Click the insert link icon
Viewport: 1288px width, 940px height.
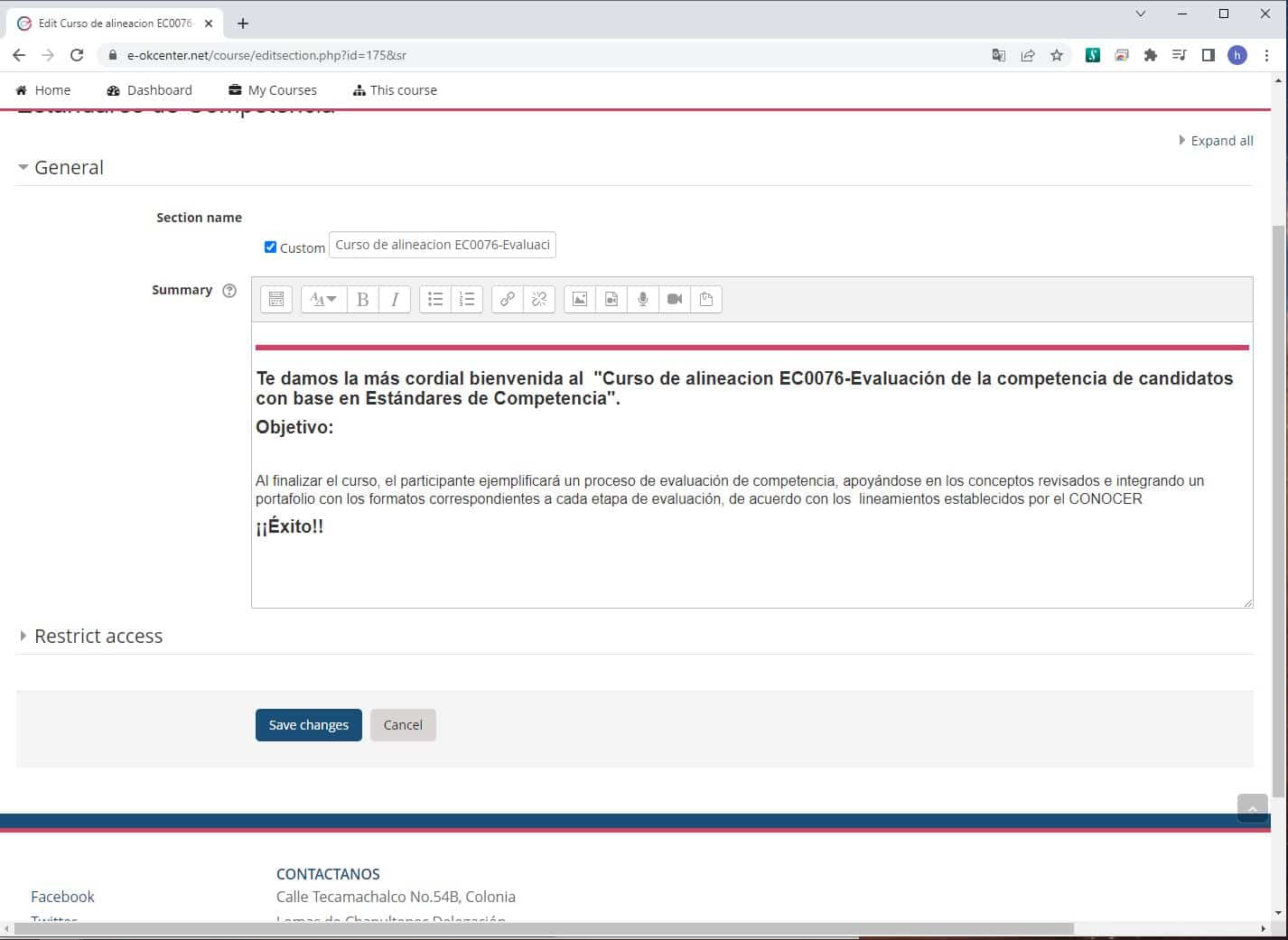pyautogui.click(x=508, y=299)
